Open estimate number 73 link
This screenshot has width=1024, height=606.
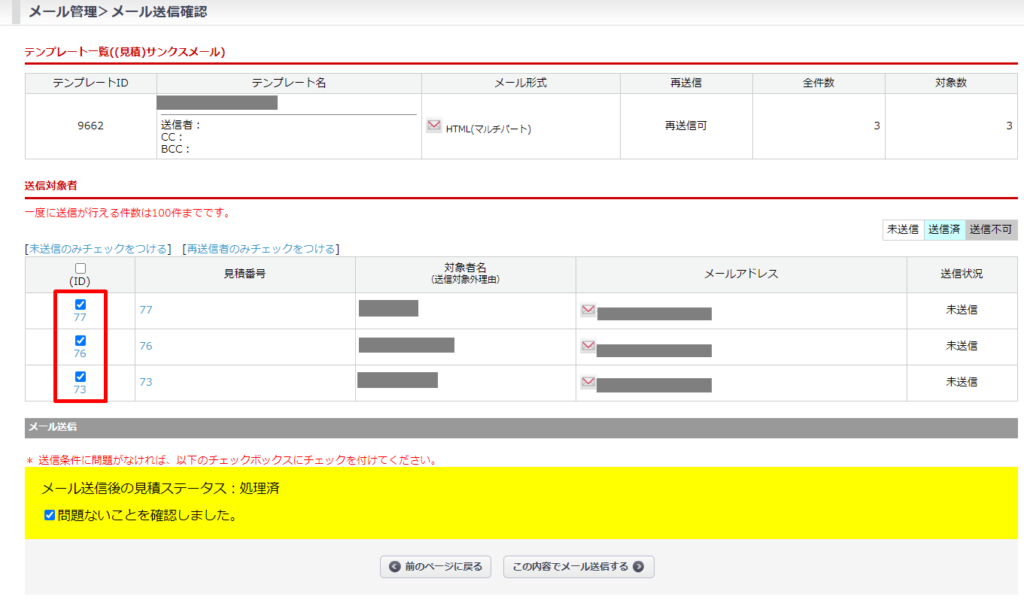[x=146, y=381]
